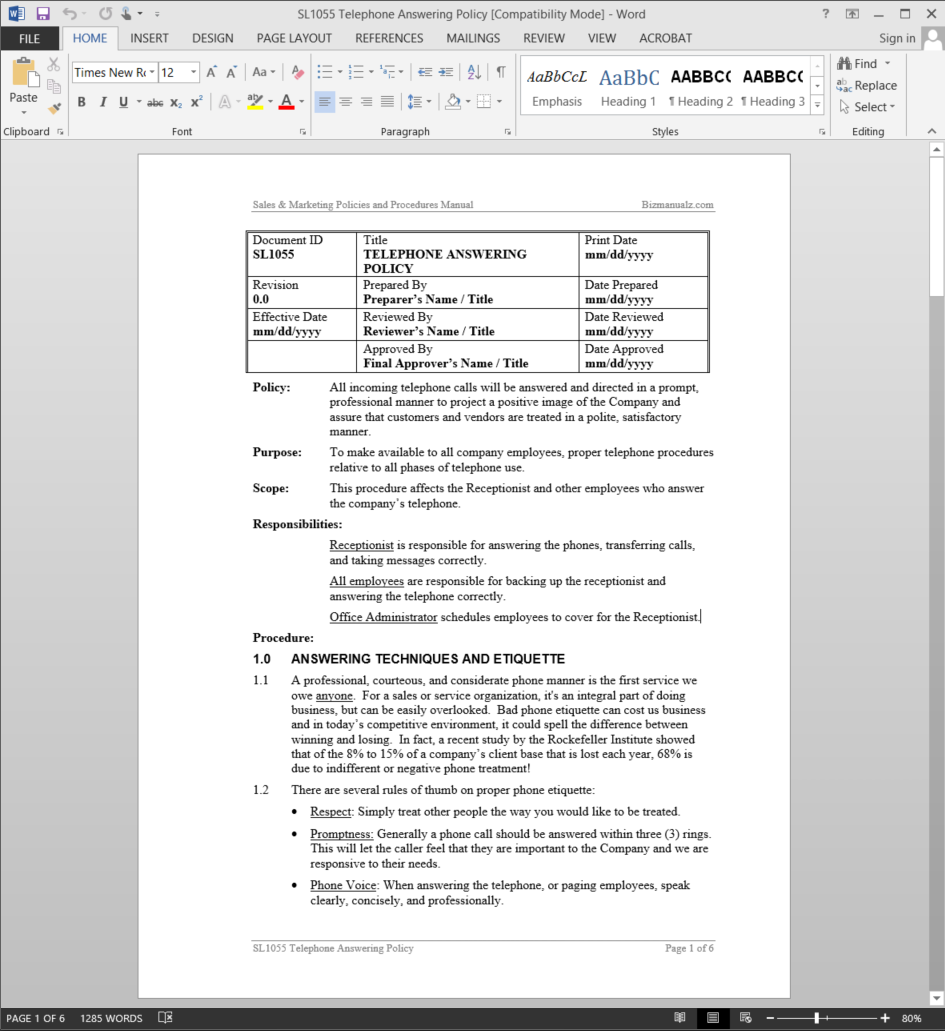
Task: Toggle Italic formatting
Action: (x=103, y=102)
